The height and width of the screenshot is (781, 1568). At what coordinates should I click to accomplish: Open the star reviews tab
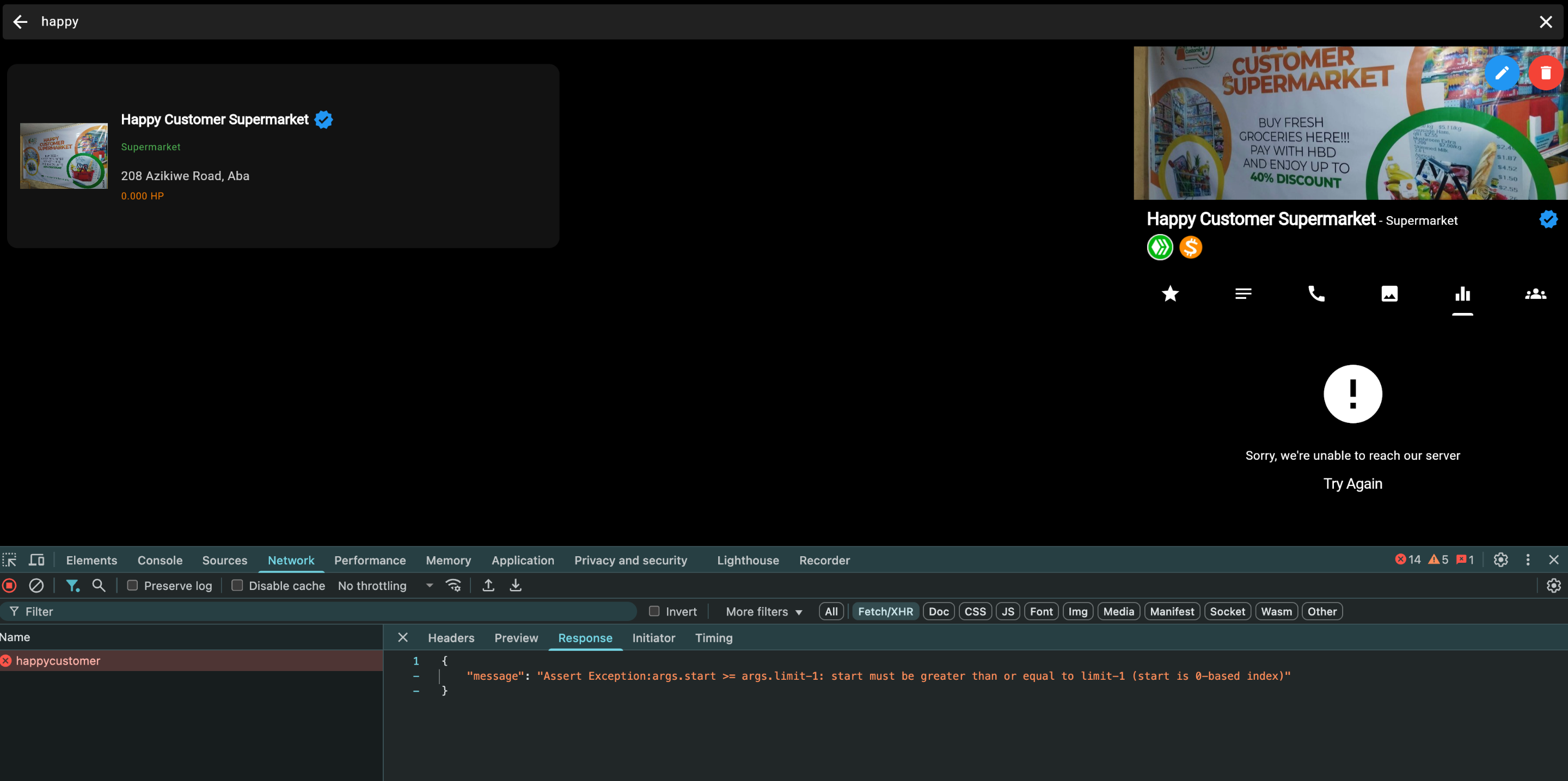pos(1170,294)
